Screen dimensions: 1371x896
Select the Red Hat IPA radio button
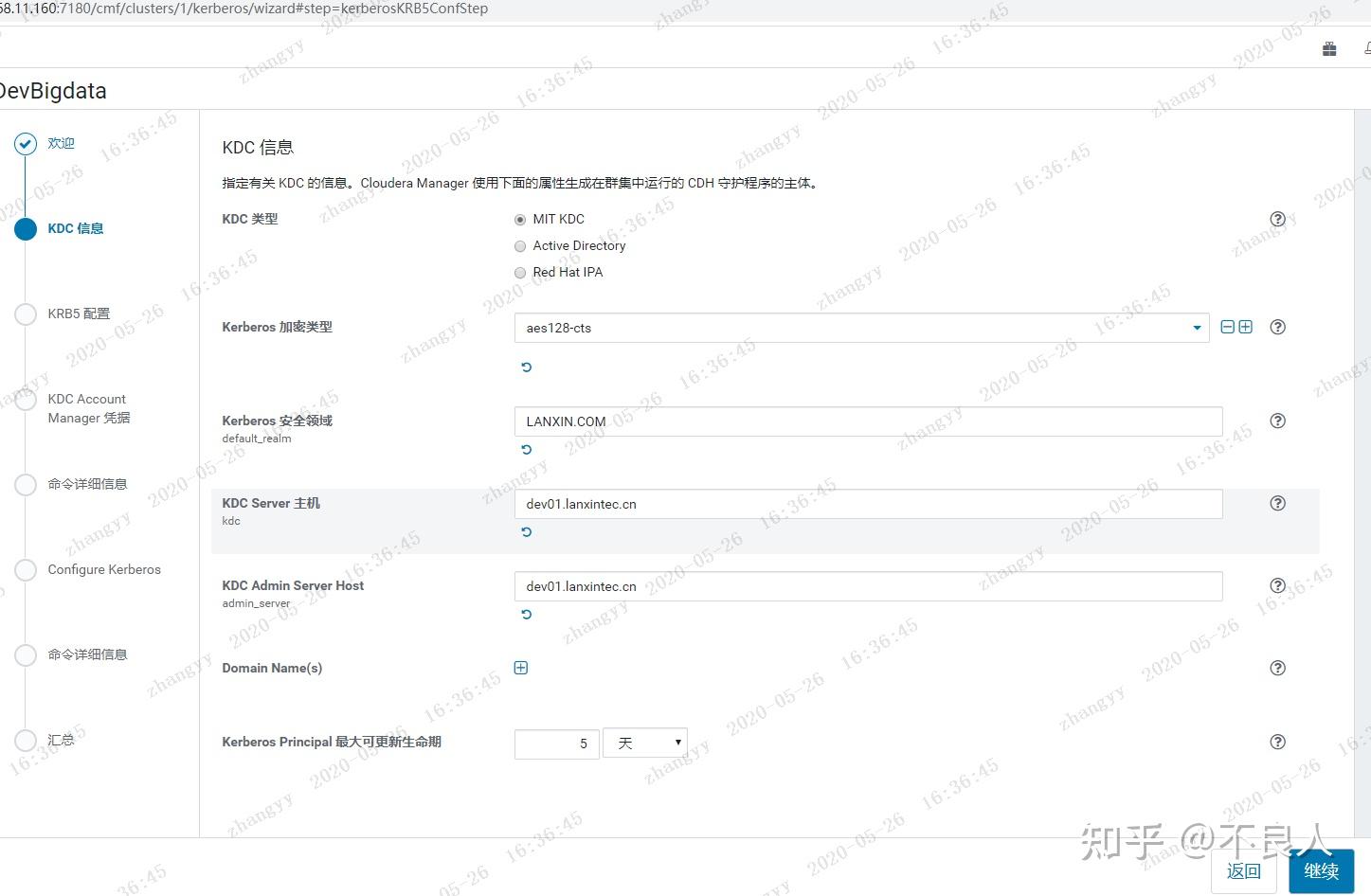[x=520, y=272]
